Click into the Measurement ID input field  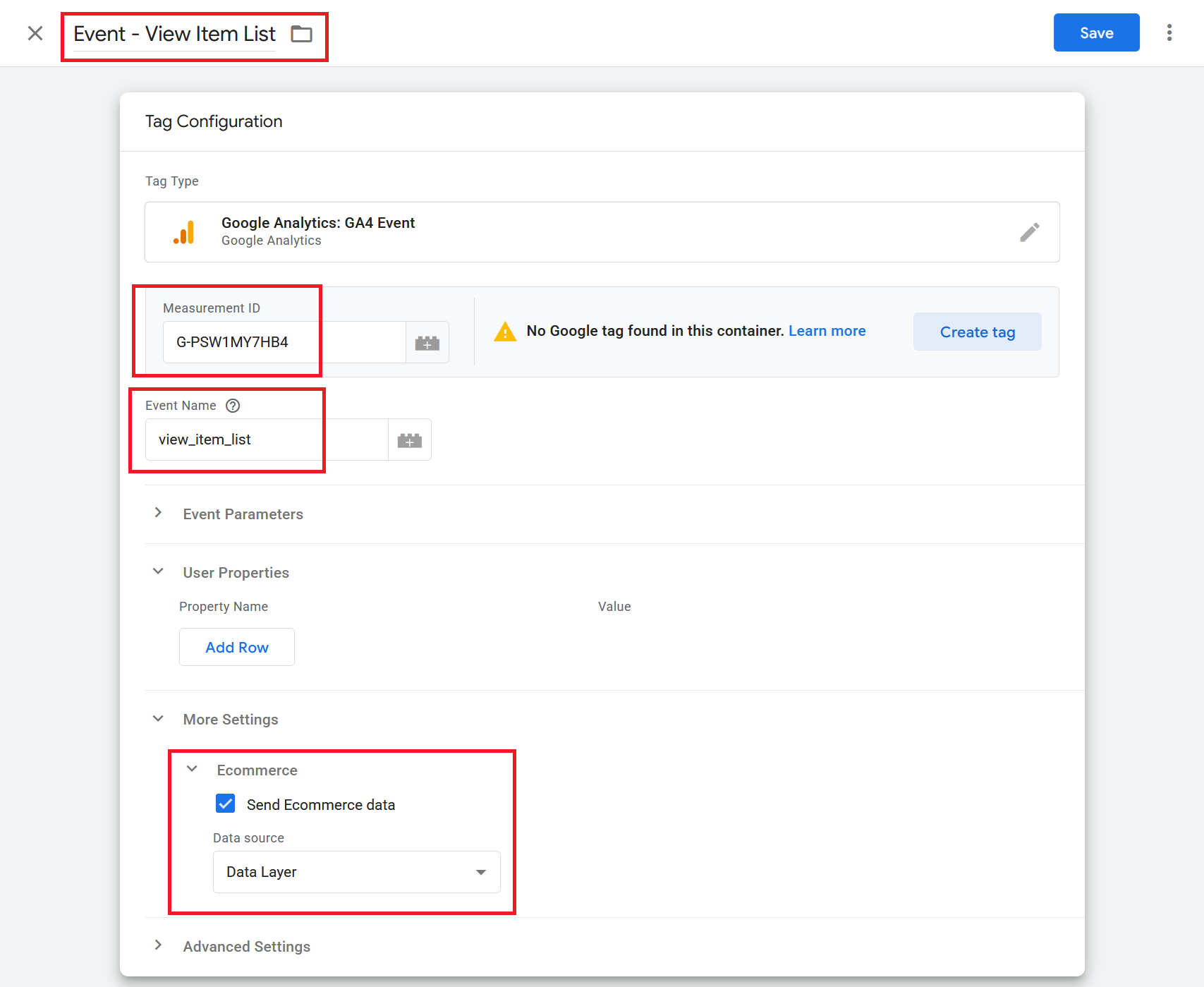(x=284, y=342)
